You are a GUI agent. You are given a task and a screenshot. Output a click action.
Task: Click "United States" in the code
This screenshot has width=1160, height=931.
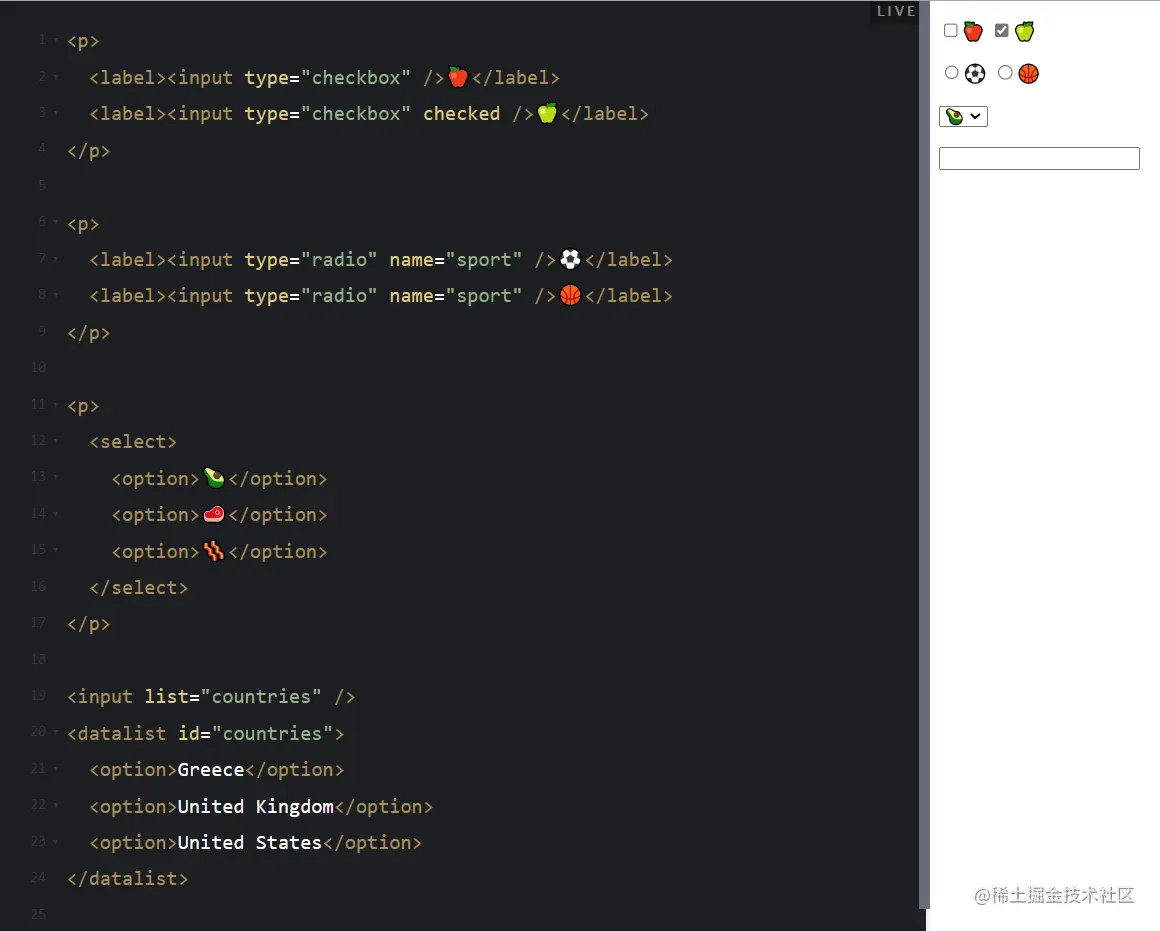[249, 843]
